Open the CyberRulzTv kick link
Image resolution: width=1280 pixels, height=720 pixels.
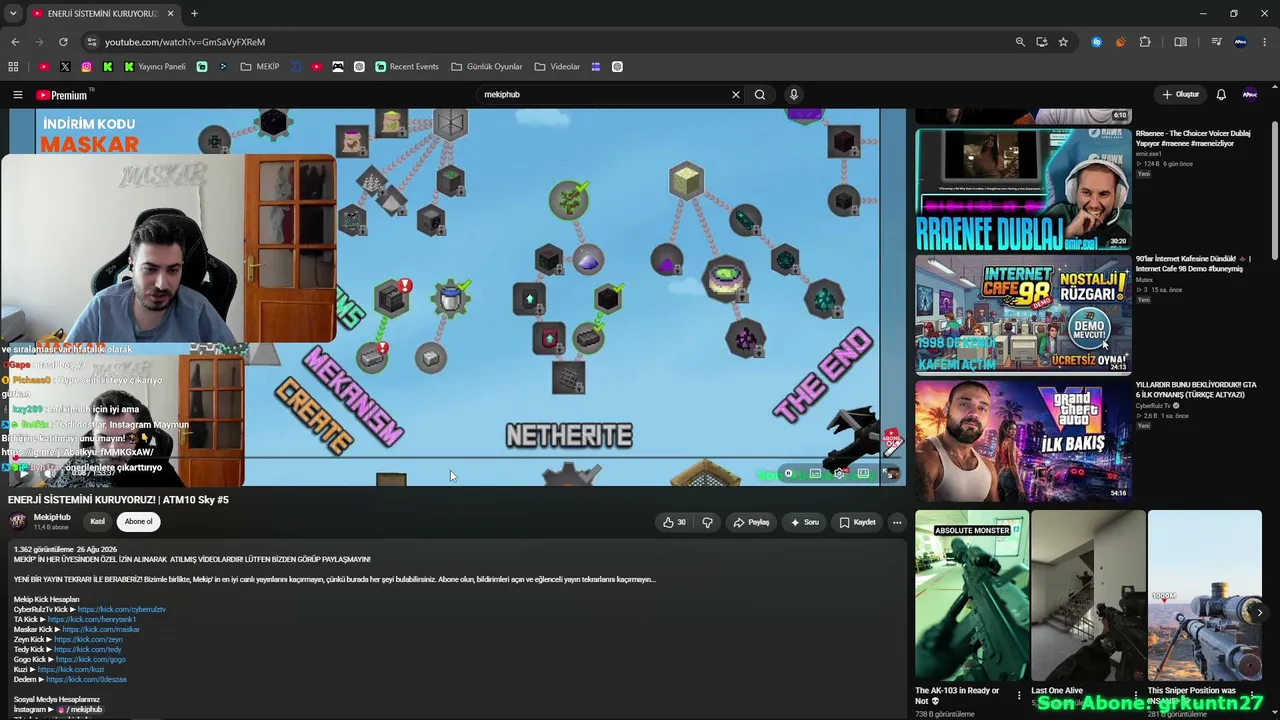tap(121, 610)
